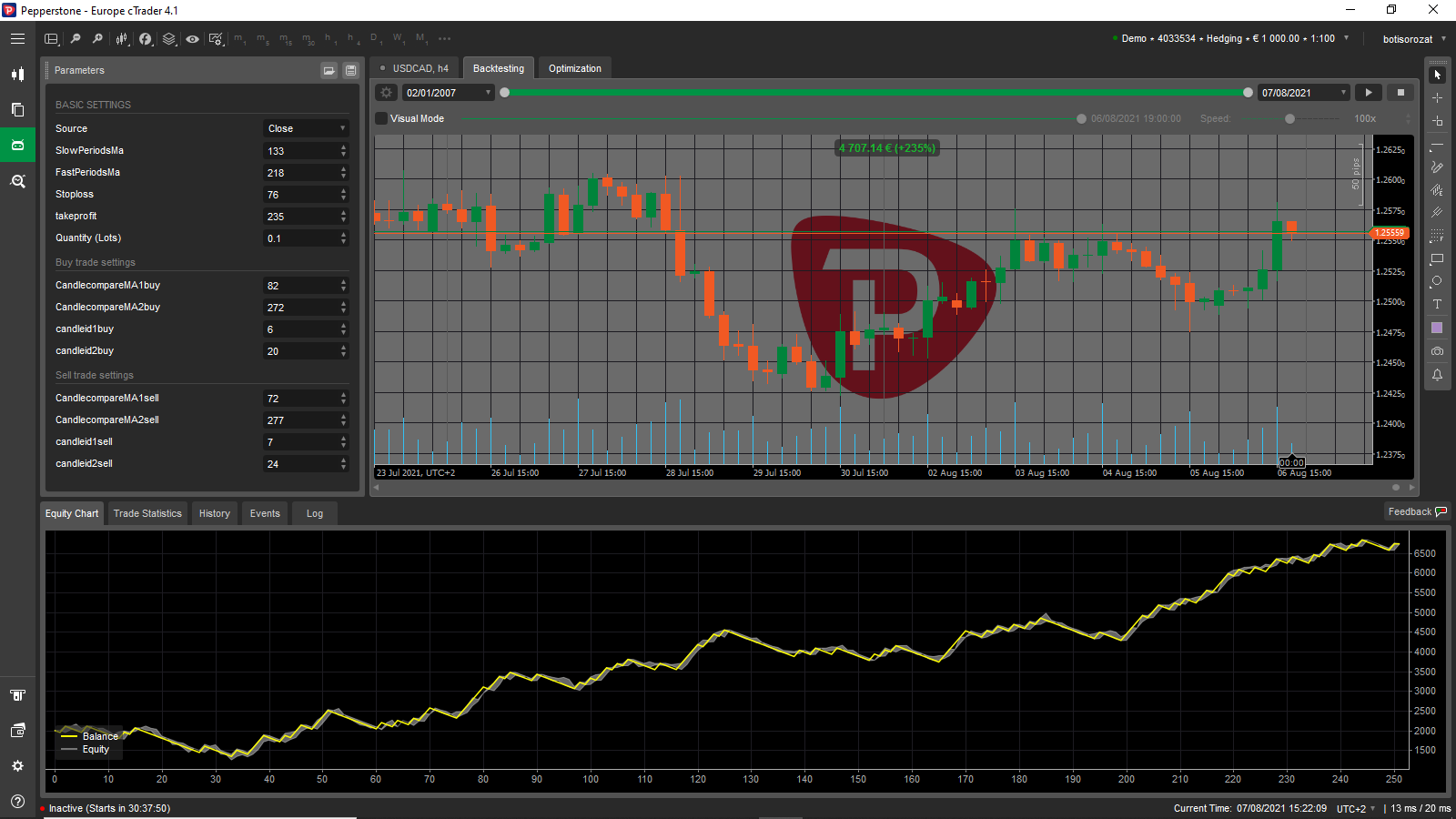This screenshot has width=1456, height=819.
Task: Open the main hamburger menu
Action: 17,39
